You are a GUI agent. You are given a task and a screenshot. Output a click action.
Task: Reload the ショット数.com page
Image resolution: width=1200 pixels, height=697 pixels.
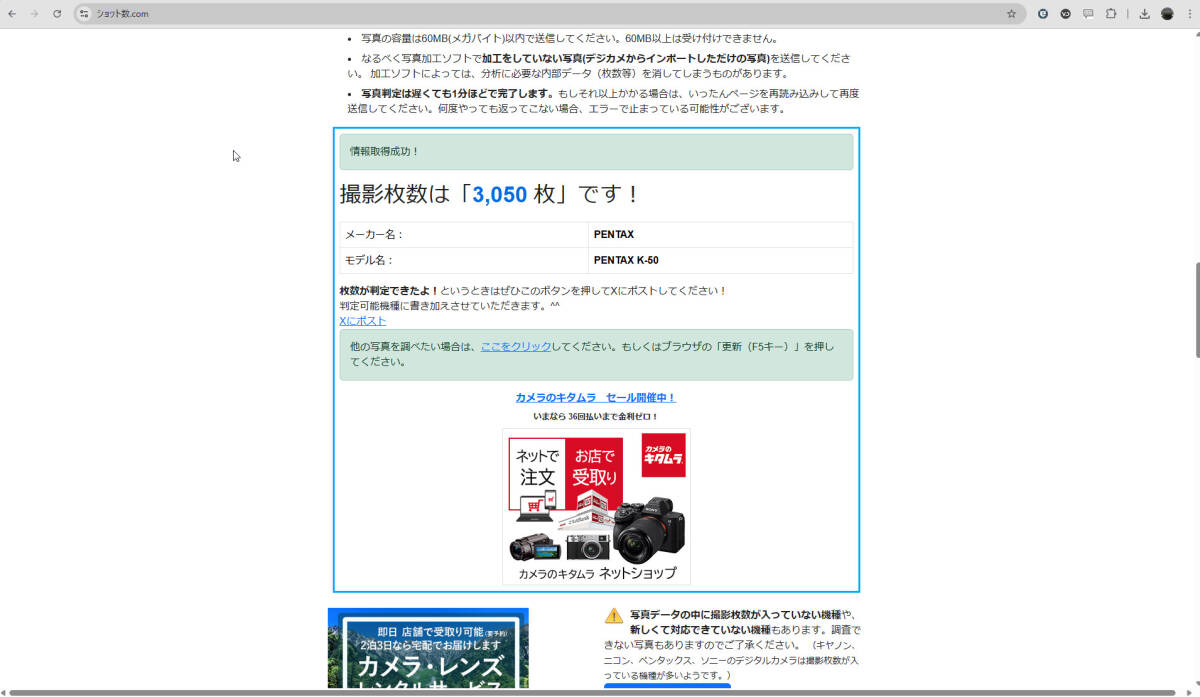coord(57,14)
